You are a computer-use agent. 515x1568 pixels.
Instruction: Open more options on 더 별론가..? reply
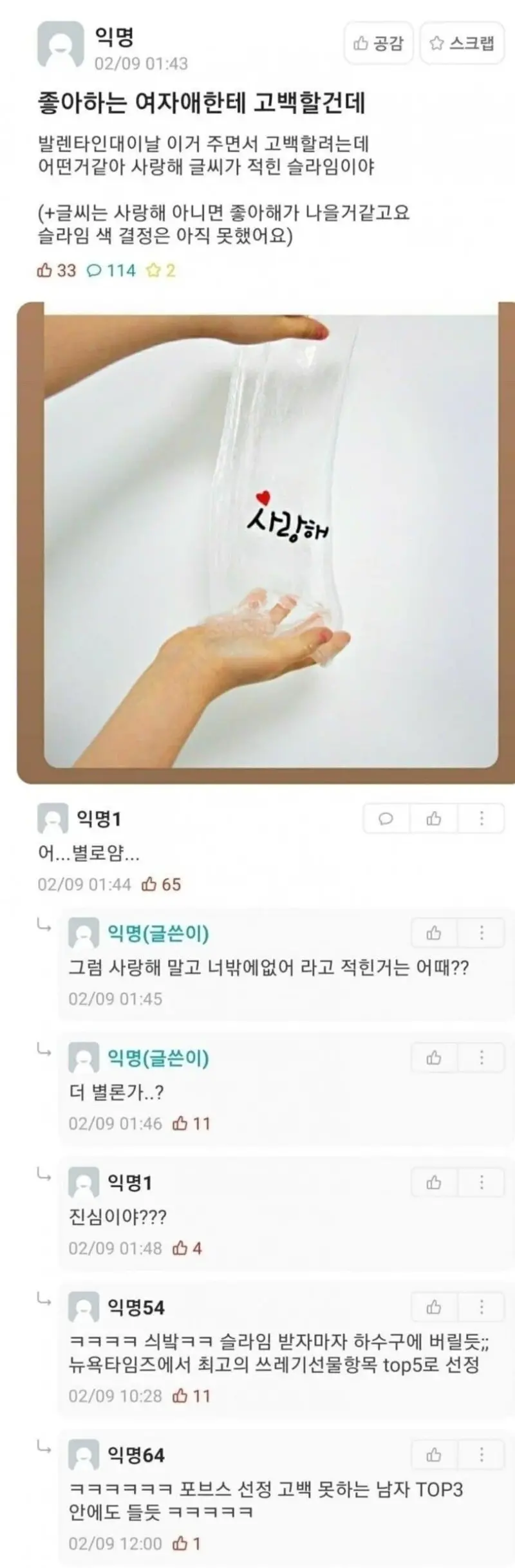[x=482, y=1058]
